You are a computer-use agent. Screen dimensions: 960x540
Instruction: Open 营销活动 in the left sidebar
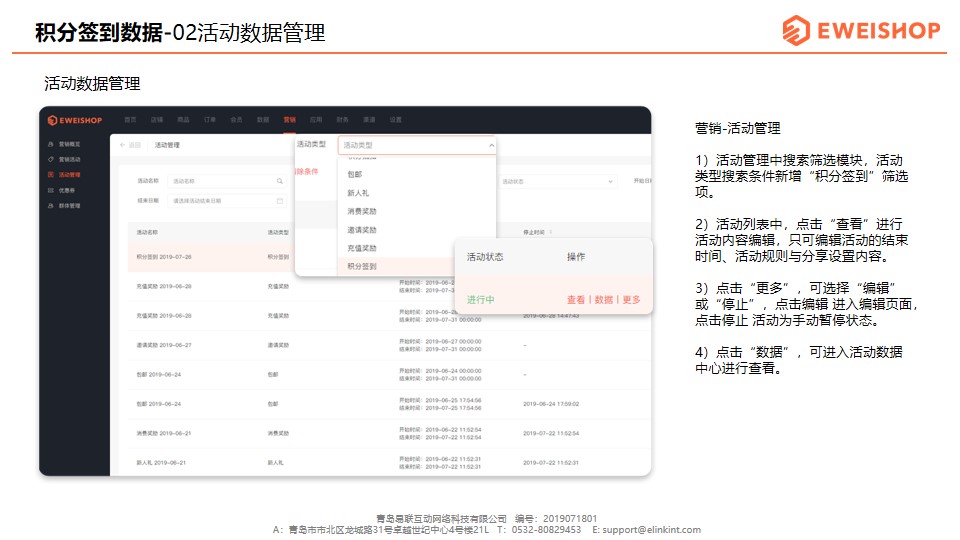click(69, 159)
